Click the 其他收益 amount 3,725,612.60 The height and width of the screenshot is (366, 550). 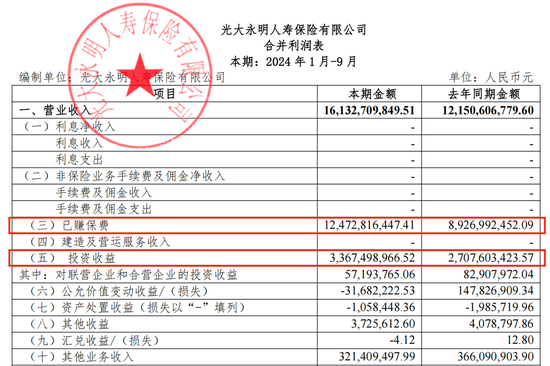click(x=383, y=324)
